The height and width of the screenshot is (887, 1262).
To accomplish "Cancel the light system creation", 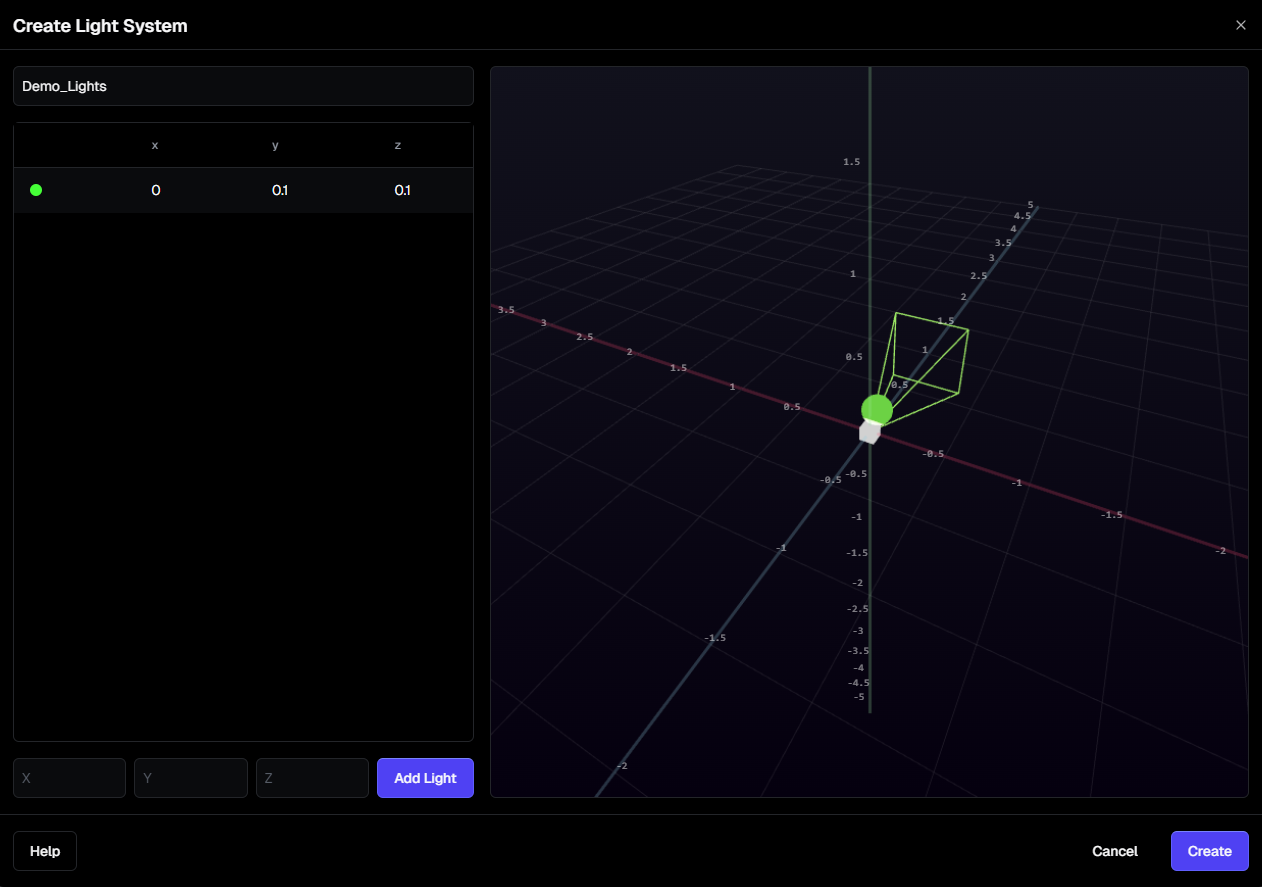I will coord(1114,851).
